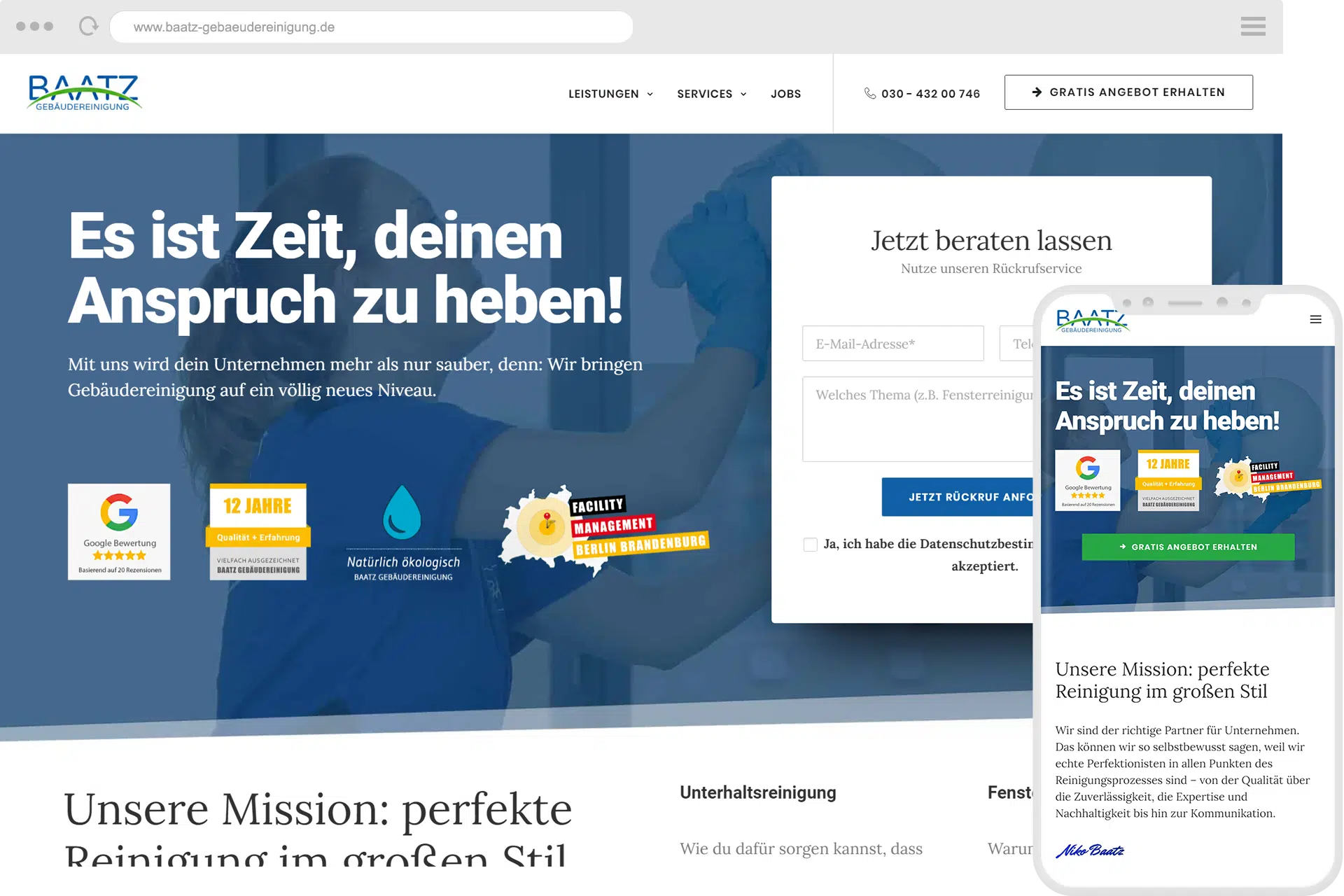Select the Google Bewertung badge

click(118, 531)
